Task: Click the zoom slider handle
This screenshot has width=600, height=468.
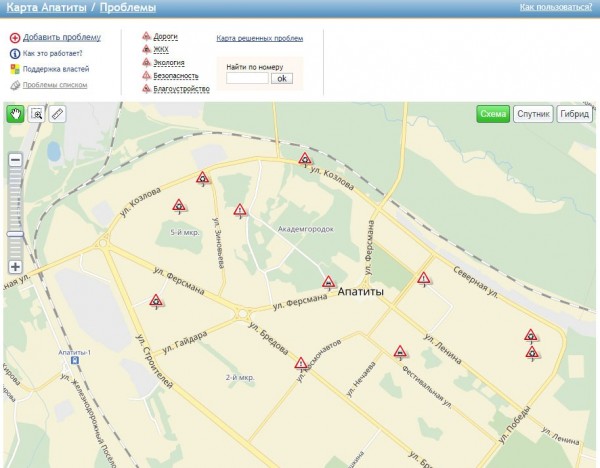Action: click(x=15, y=234)
